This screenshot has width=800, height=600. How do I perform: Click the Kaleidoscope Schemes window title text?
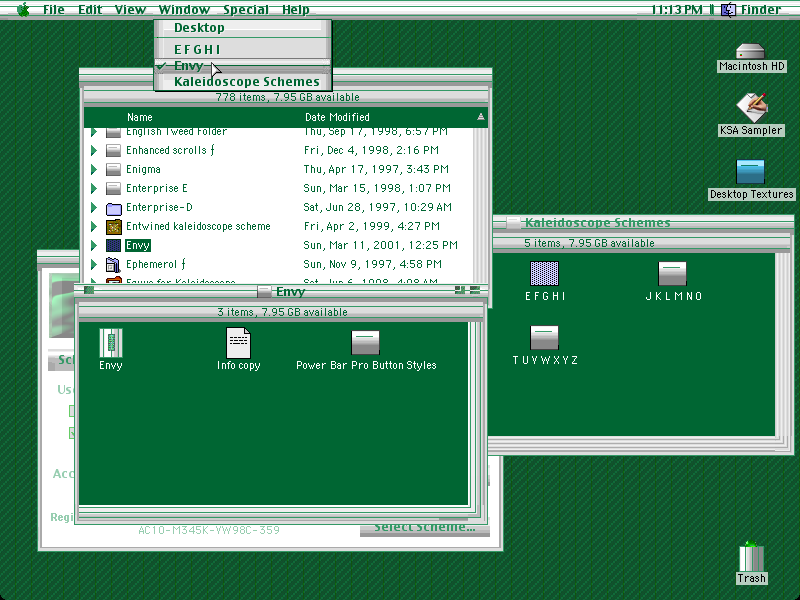(x=597, y=222)
